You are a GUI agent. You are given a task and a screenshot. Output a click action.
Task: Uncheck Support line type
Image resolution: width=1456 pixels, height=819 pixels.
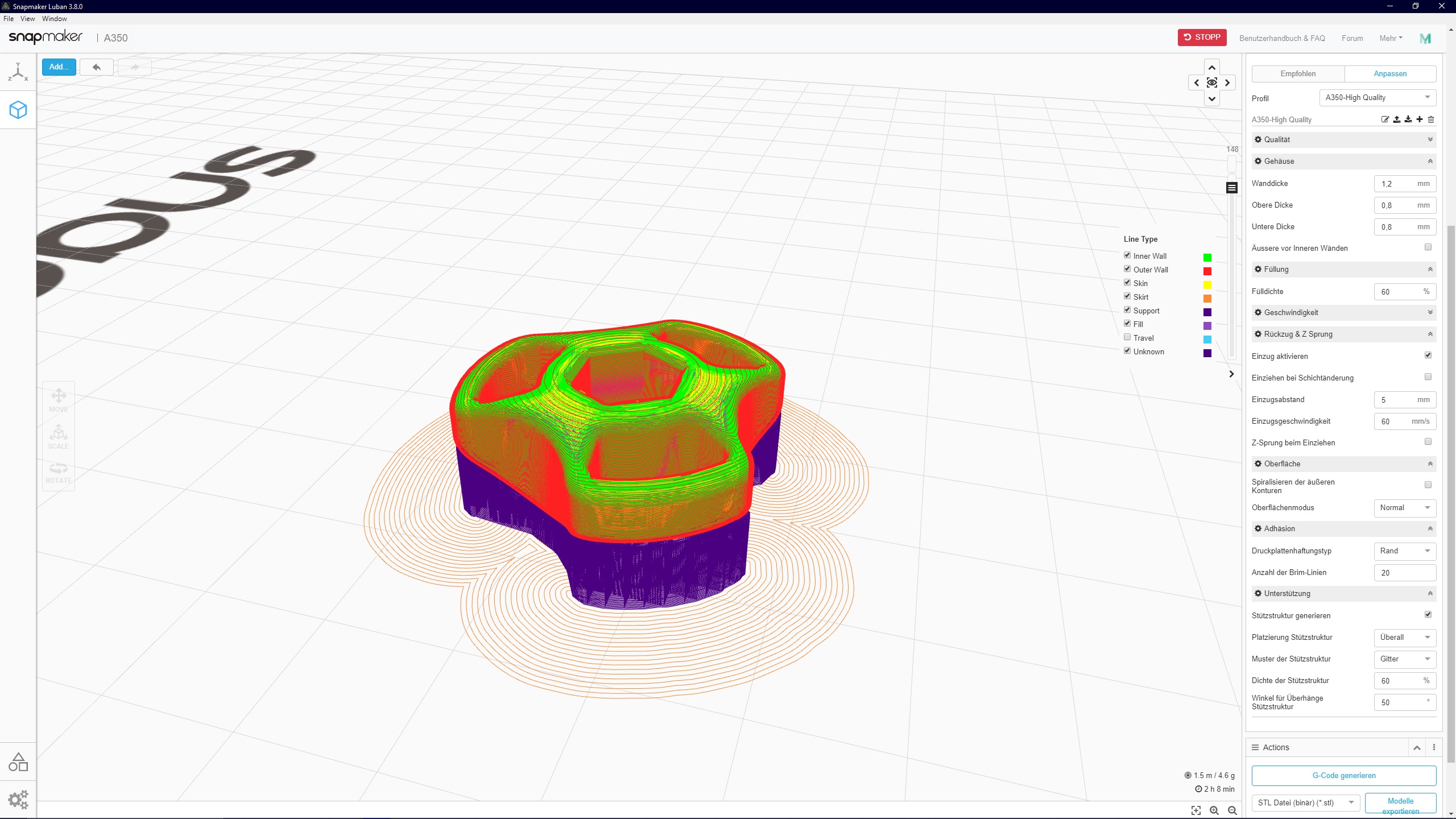click(1127, 310)
